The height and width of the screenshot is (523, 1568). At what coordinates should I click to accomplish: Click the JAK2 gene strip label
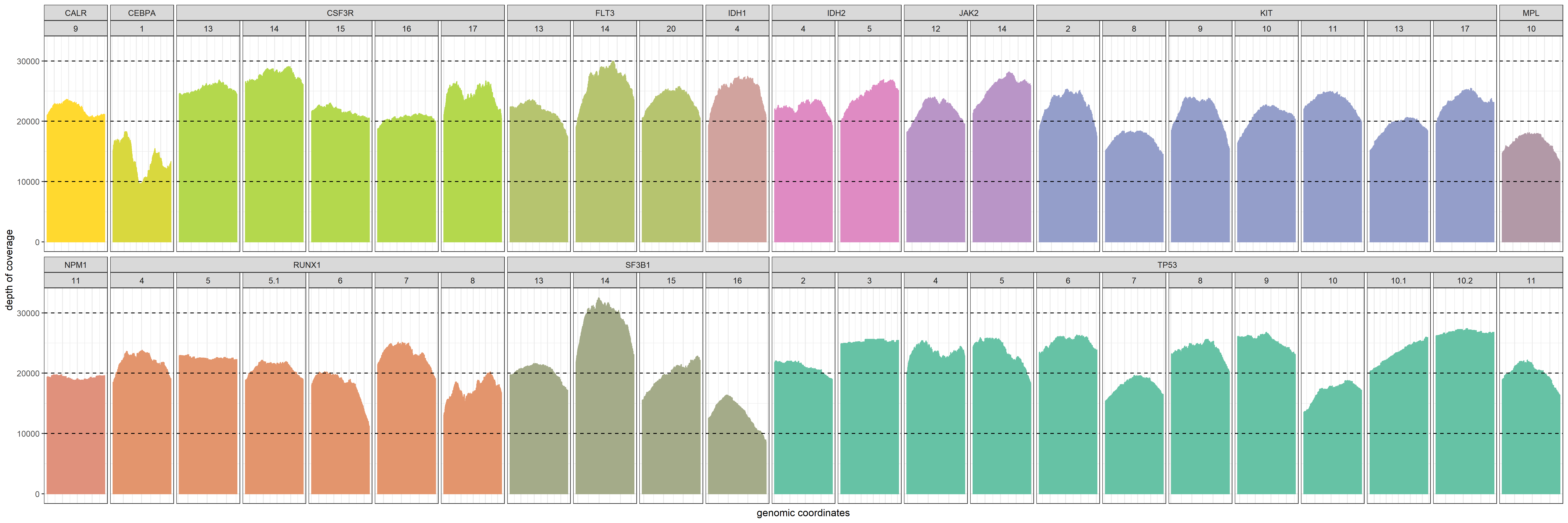(x=968, y=13)
